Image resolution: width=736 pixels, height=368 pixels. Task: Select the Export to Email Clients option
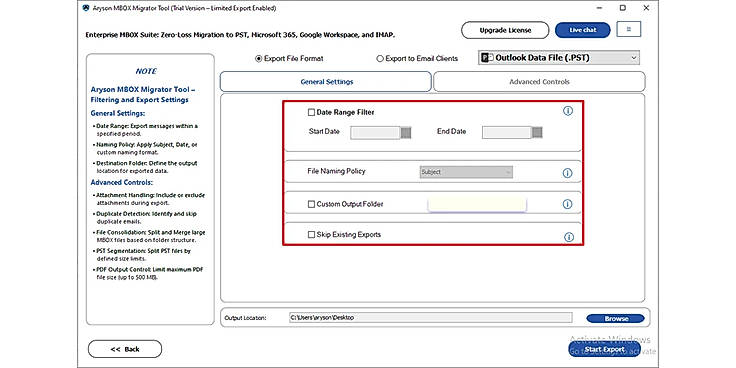tap(380, 59)
